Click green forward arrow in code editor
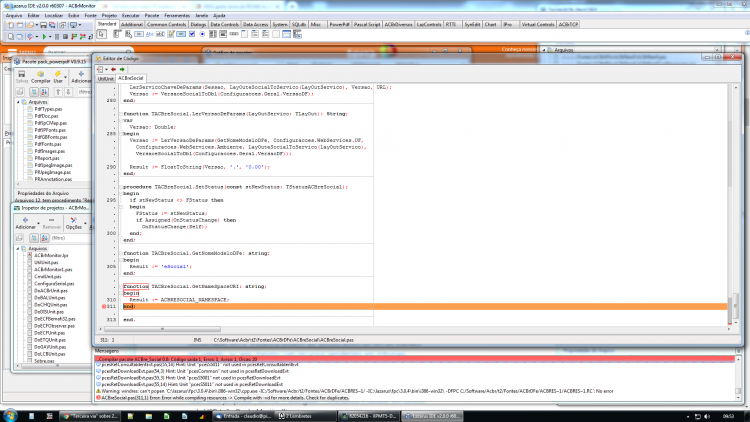750x422 pixels. (x=122, y=69)
